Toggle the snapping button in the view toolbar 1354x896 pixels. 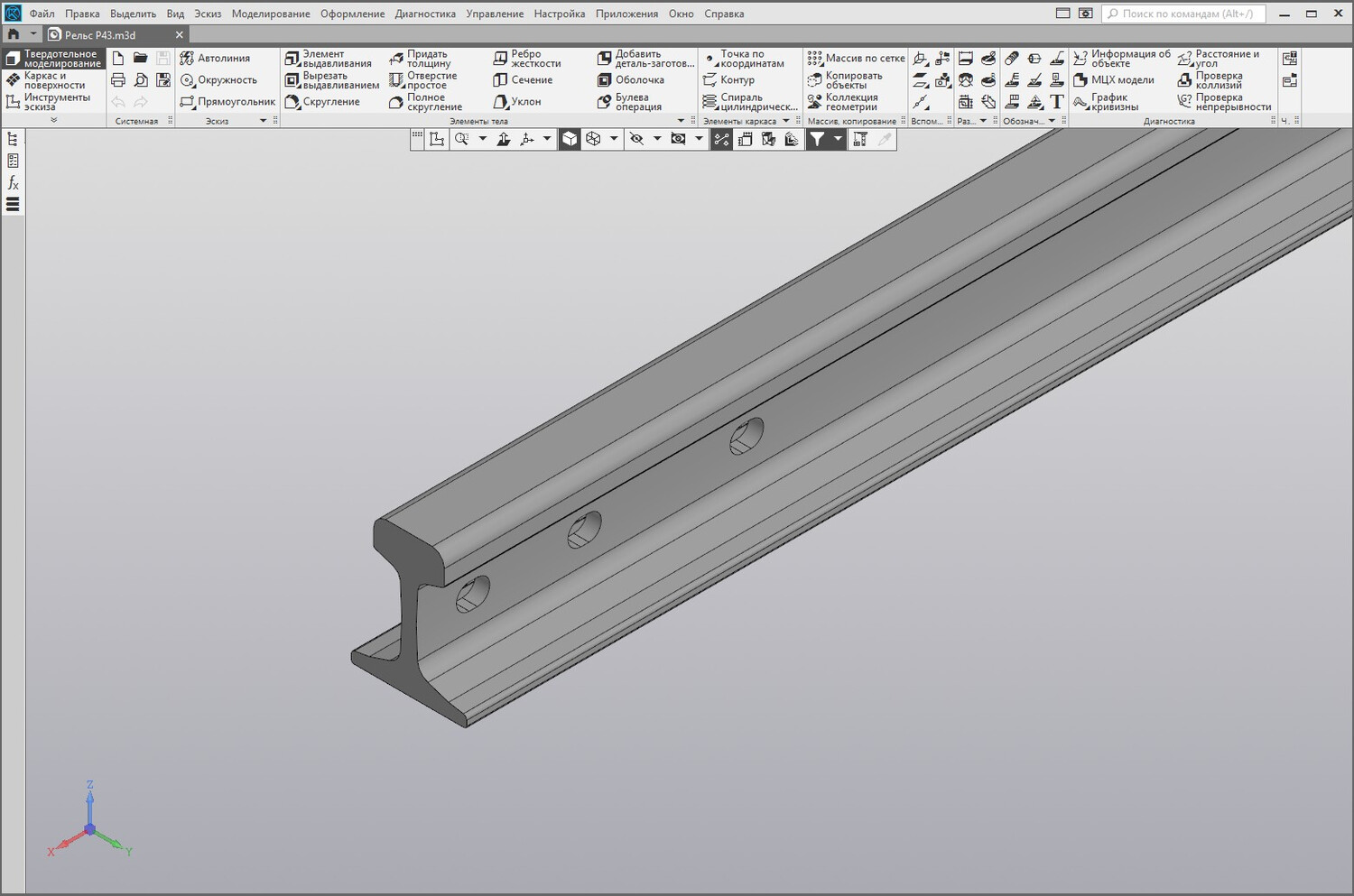[721, 139]
